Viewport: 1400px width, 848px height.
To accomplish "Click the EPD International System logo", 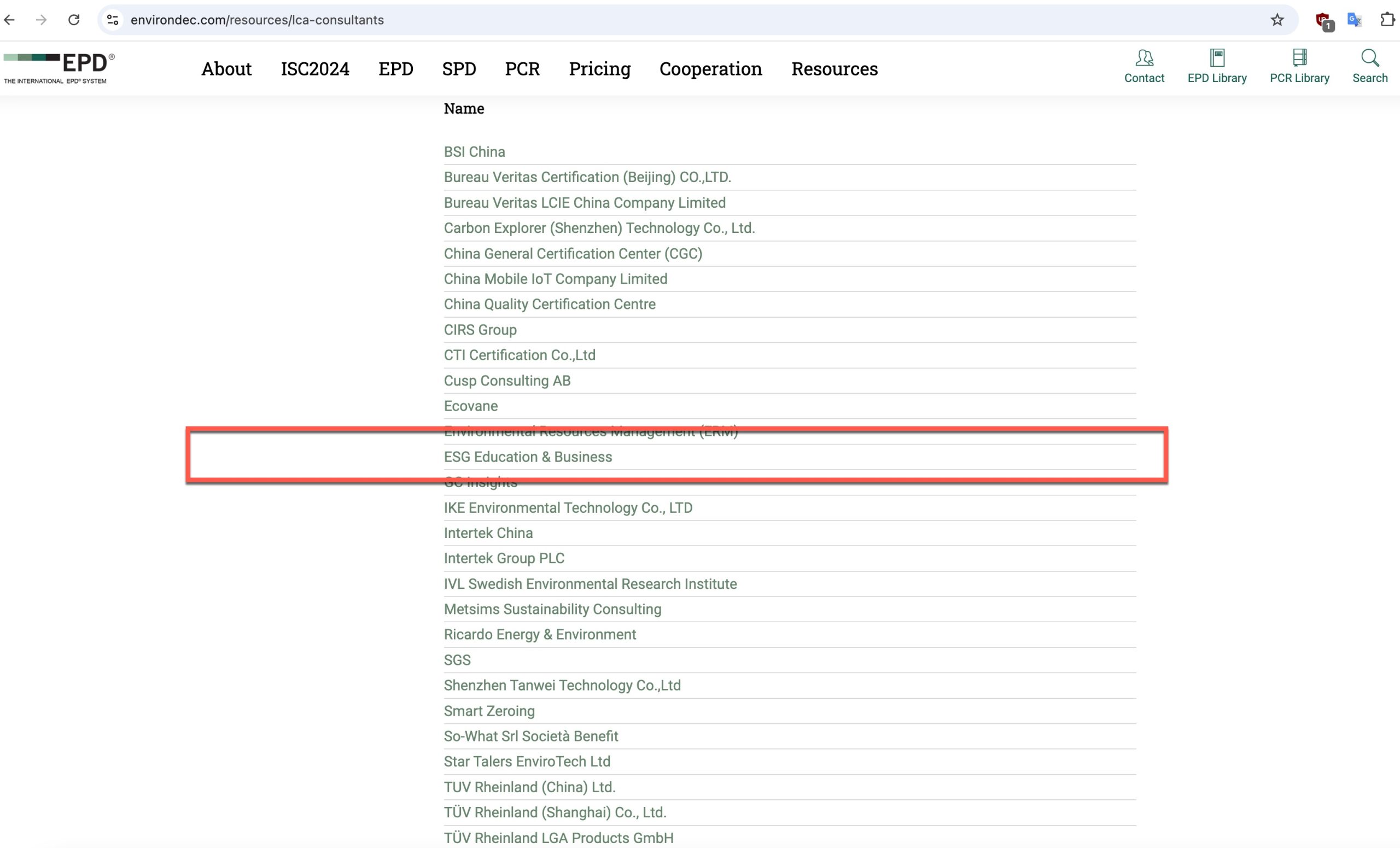I will coord(59,68).
